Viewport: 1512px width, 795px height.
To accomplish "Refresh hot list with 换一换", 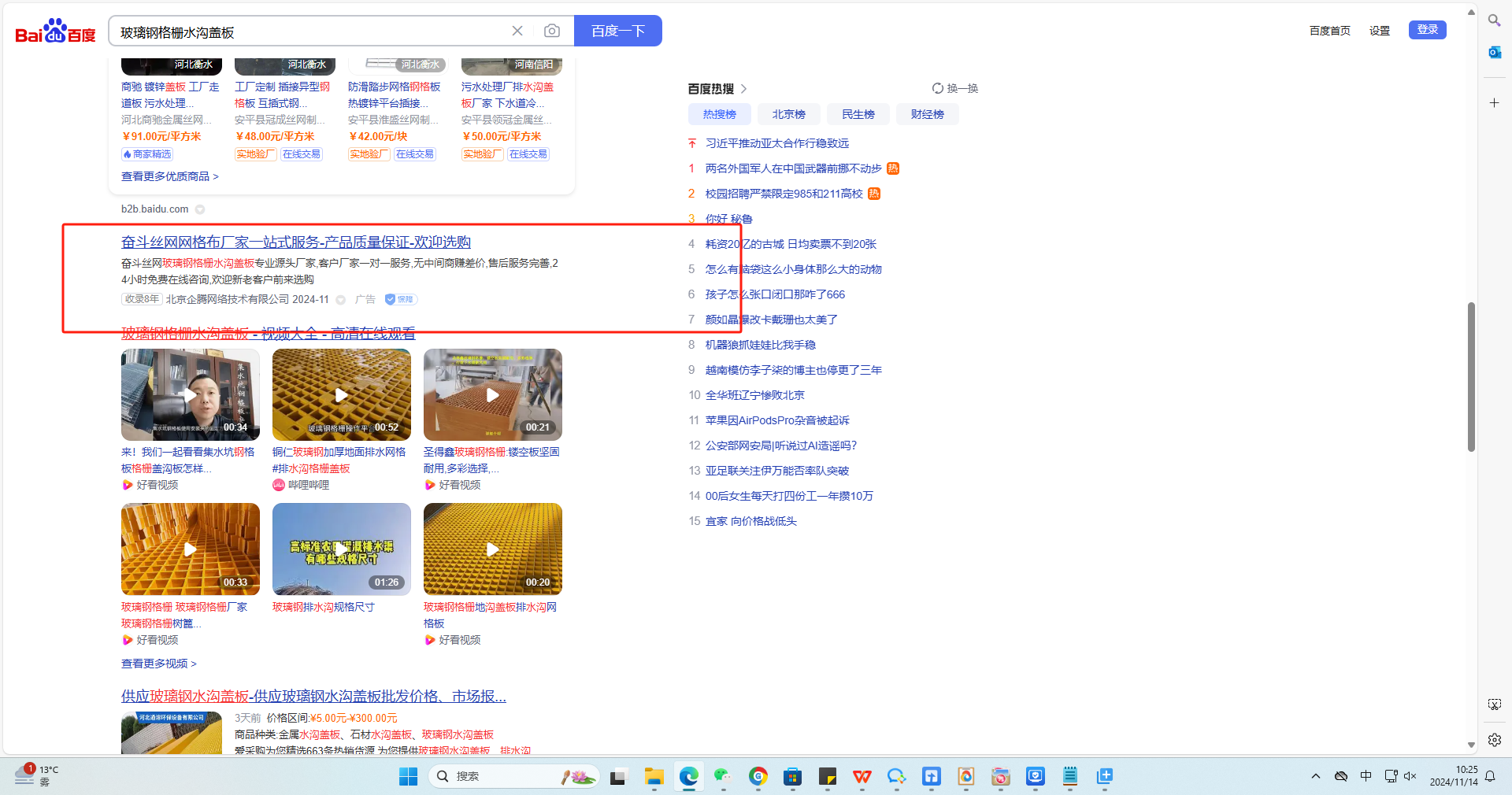I will pyautogui.click(x=954, y=88).
